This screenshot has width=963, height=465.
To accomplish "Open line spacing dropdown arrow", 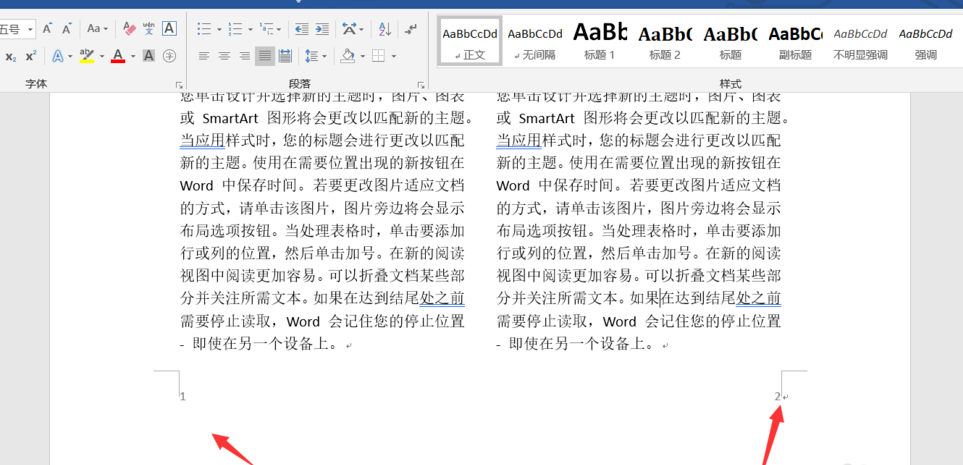I will tap(324, 57).
